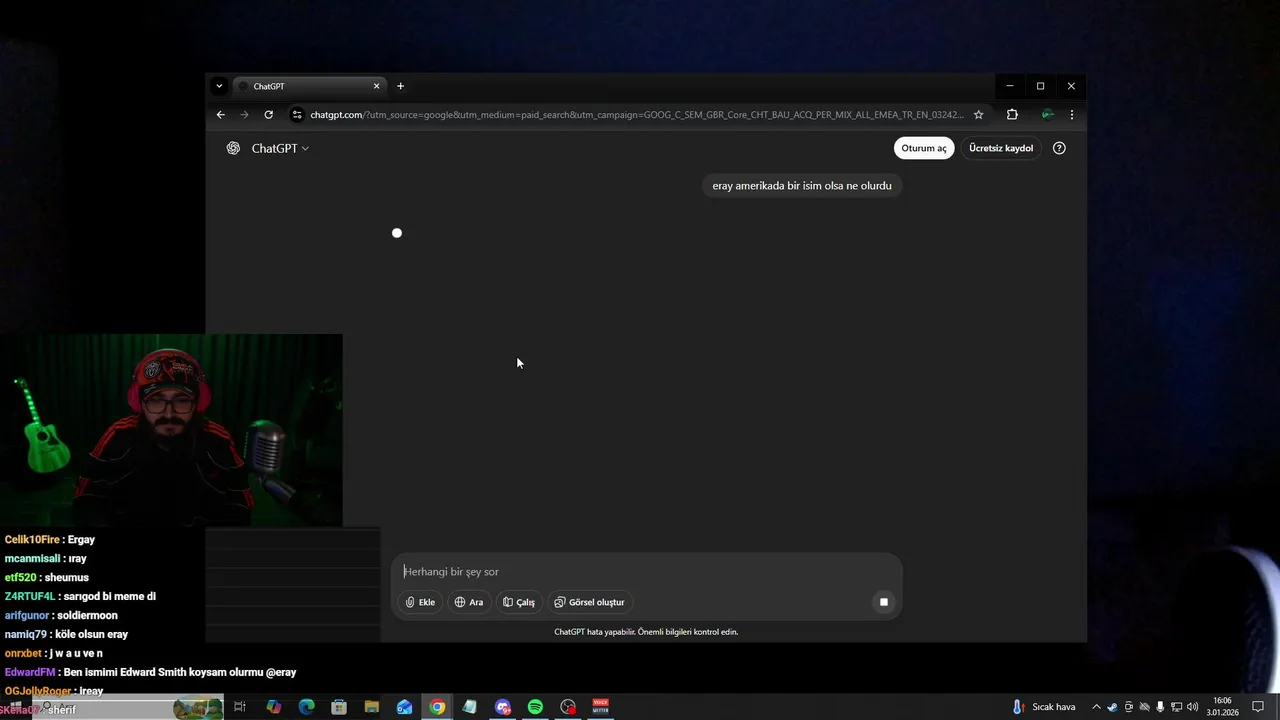Click the ChatGPT hata yapabilir disclaimer text
Image resolution: width=1280 pixels, height=720 pixels.
[646, 632]
